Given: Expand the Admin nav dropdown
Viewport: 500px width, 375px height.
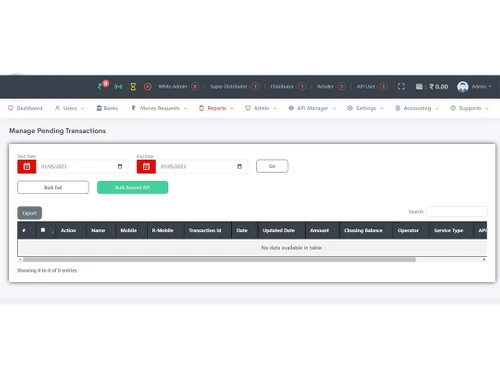Looking at the screenshot, I should 261,108.
